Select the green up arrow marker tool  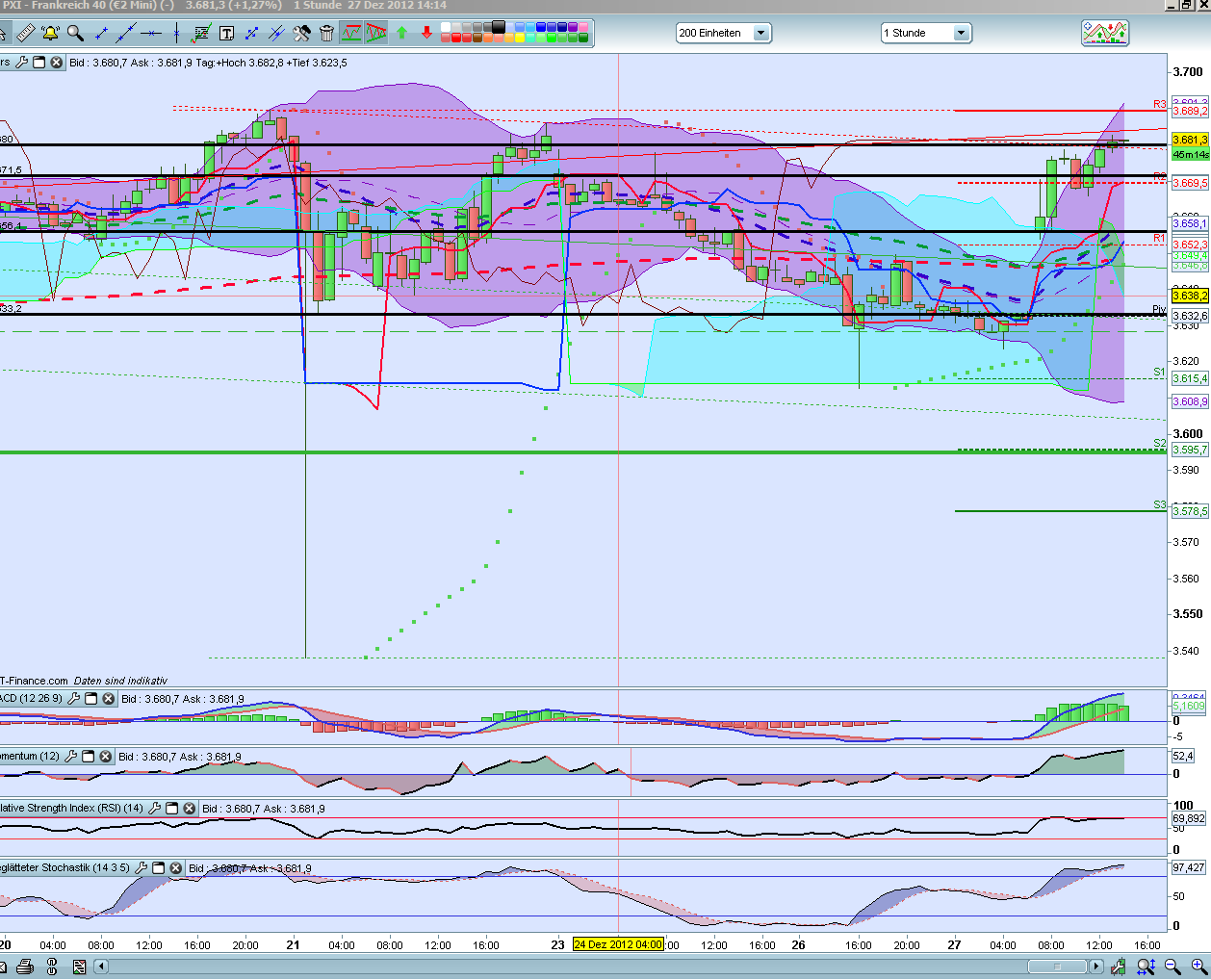pyautogui.click(x=401, y=33)
